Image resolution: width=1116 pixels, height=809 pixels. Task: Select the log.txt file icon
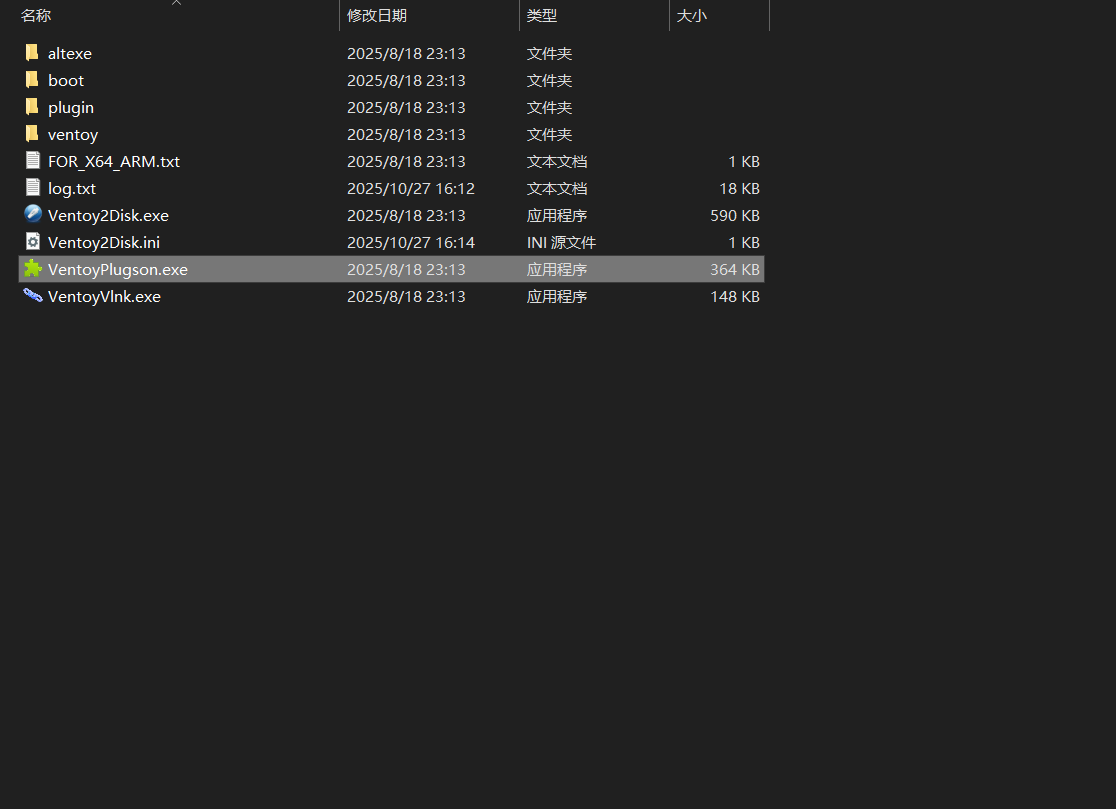32,188
